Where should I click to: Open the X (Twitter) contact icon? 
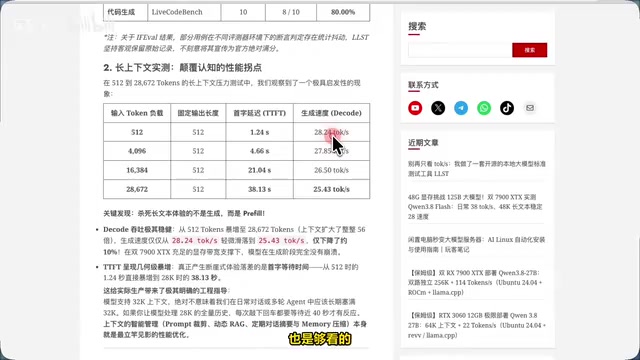(x=438, y=108)
